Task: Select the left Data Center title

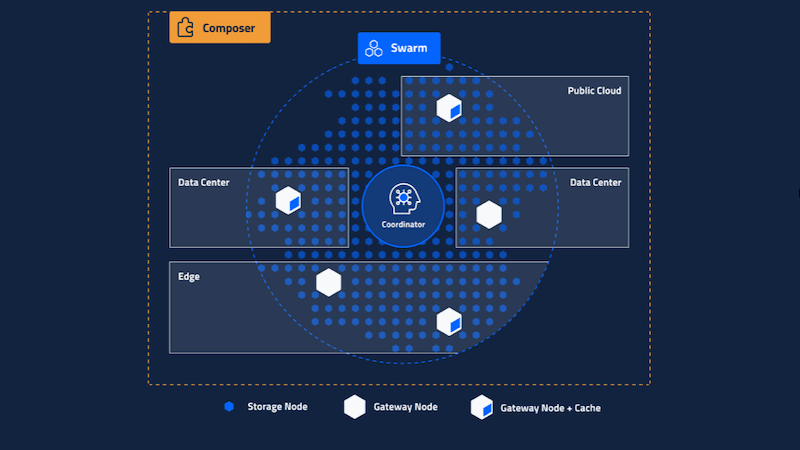Action: [204, 183]
